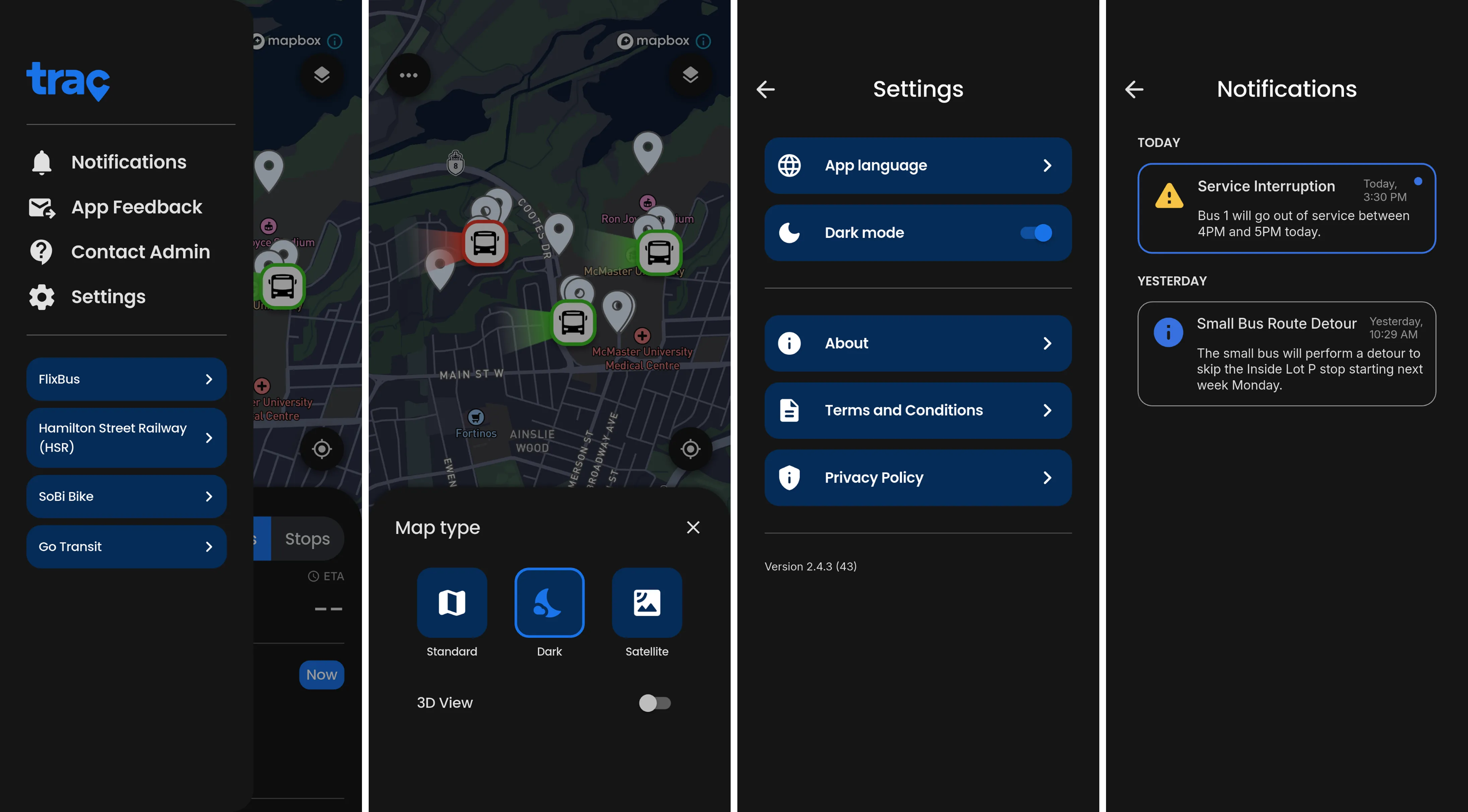This screenshot has width=1468, height=812.
Task: Tap warning icon on Service Interruption notification
Action: pos(1169,196)
